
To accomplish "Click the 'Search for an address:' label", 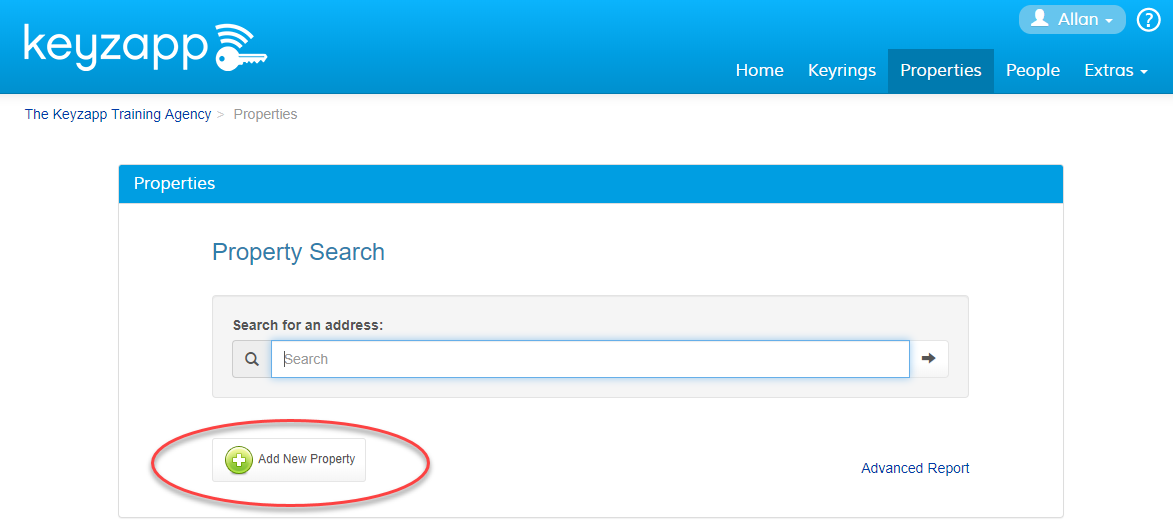I will 308,325.
